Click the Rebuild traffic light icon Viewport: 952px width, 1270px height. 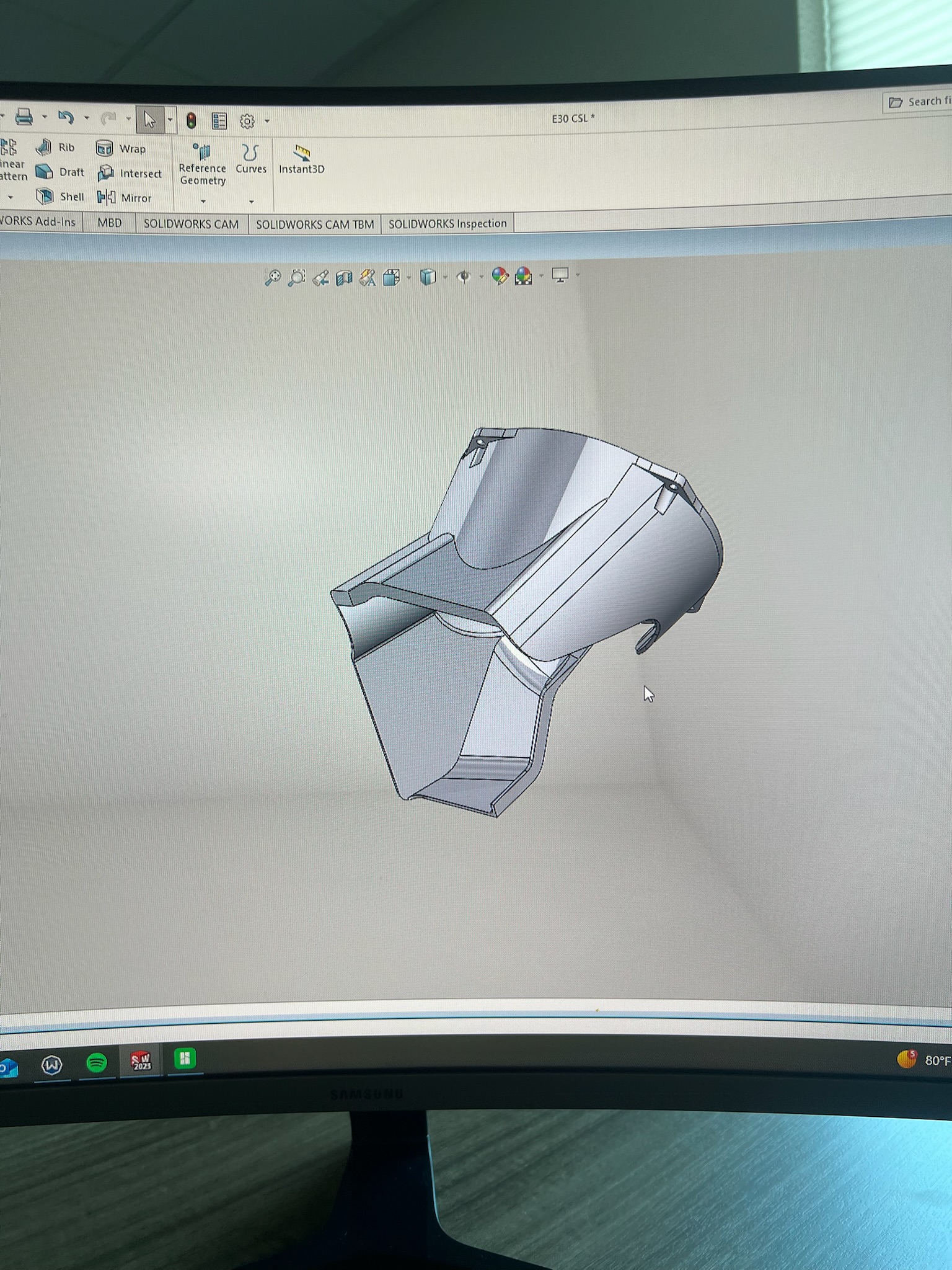click(x=192, y=120)
